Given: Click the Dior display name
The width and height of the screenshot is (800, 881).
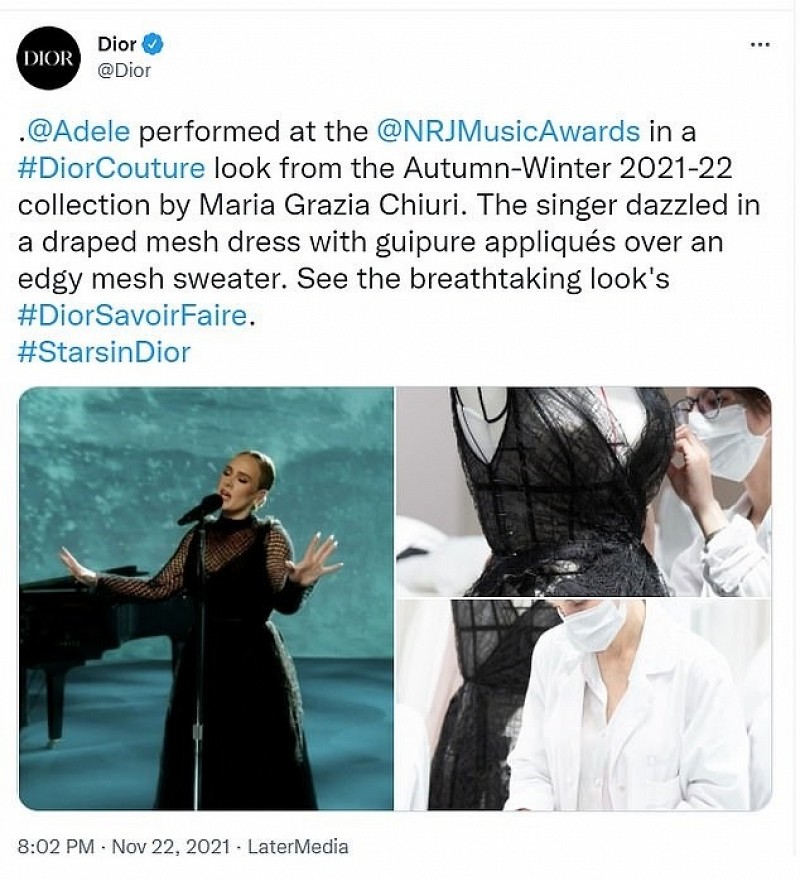Looking at the screenshot, I should pyautogui.click(x=117, y=44).
